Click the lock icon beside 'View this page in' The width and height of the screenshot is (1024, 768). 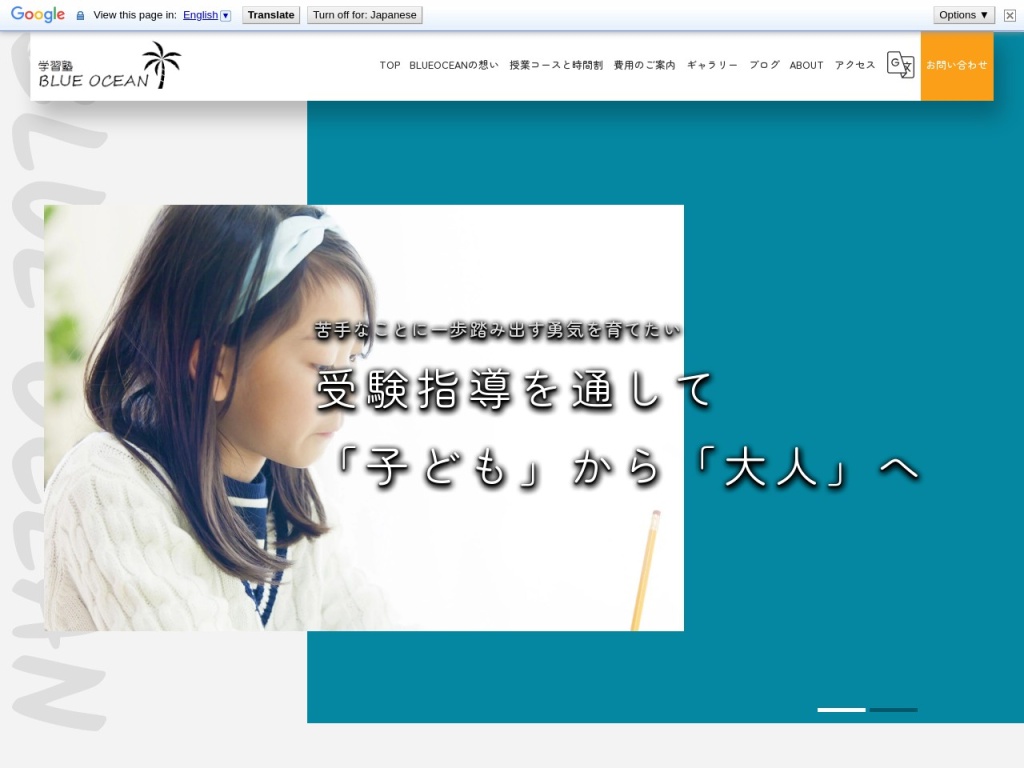pyautogui.click(x=81, y=16)
